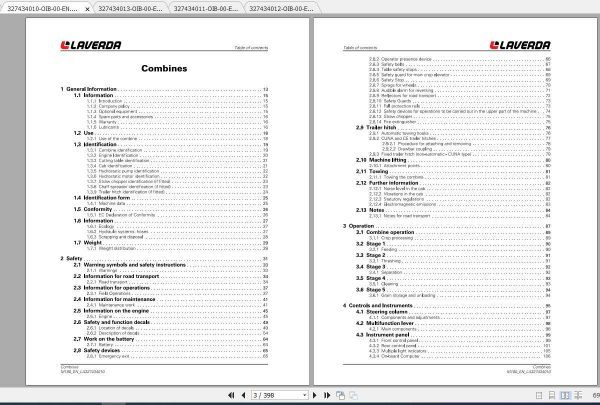Switch to the 327434012-OIB-00-E document tab
The width and height of the screenshot is (600, 405).
click(281, 8)
